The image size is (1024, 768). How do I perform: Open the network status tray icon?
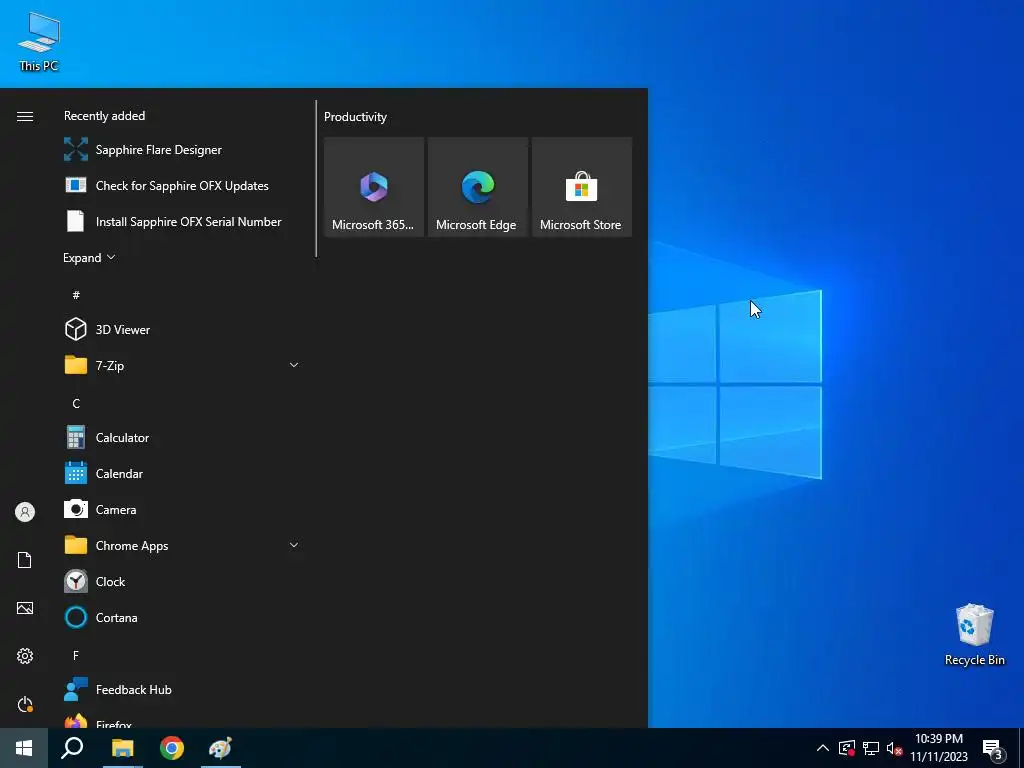pyautogui.click(x=871, y=748)
